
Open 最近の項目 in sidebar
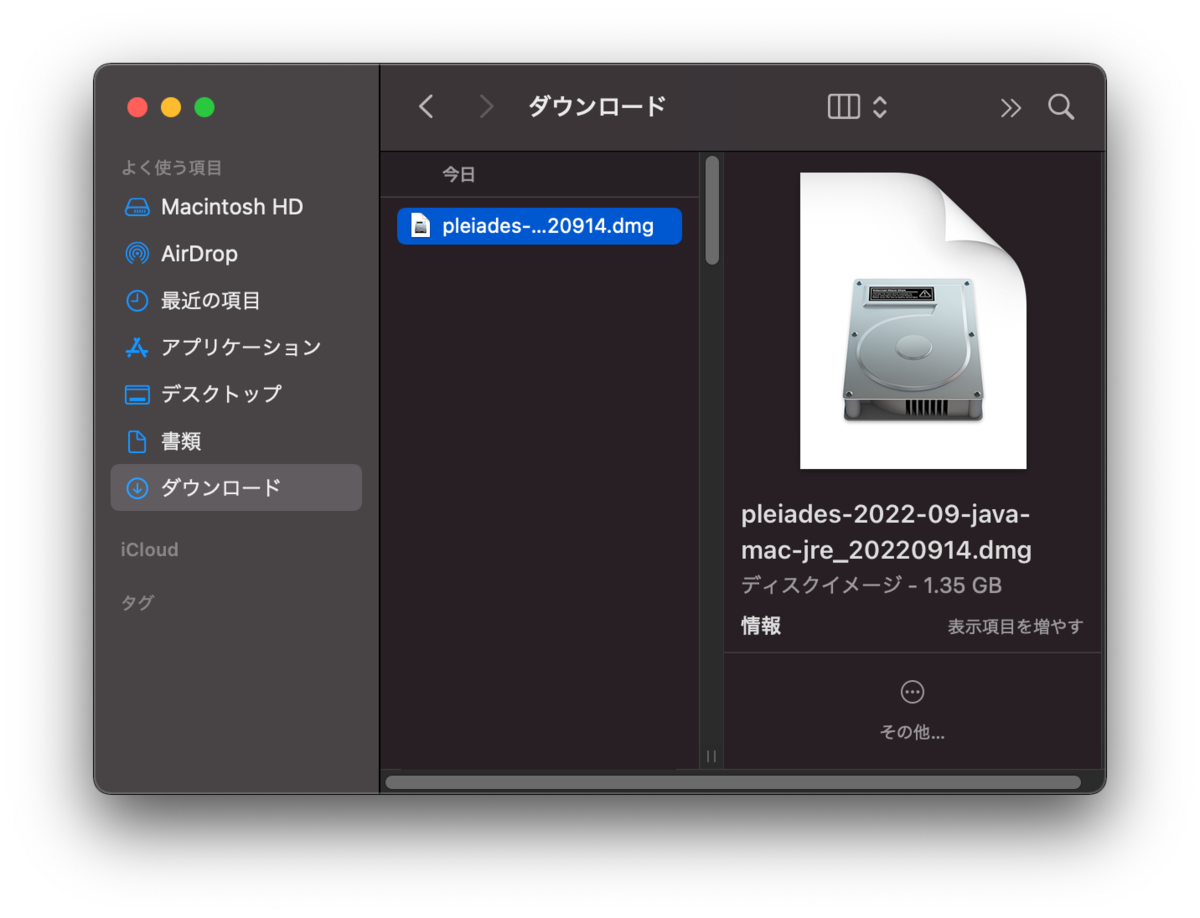coord(236,300)
